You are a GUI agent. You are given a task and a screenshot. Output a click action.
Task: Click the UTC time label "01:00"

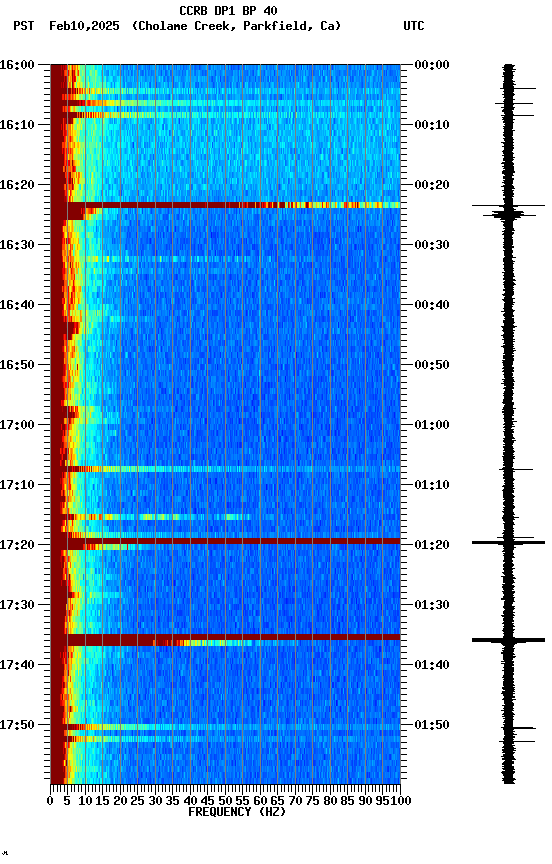pos(432,425)
